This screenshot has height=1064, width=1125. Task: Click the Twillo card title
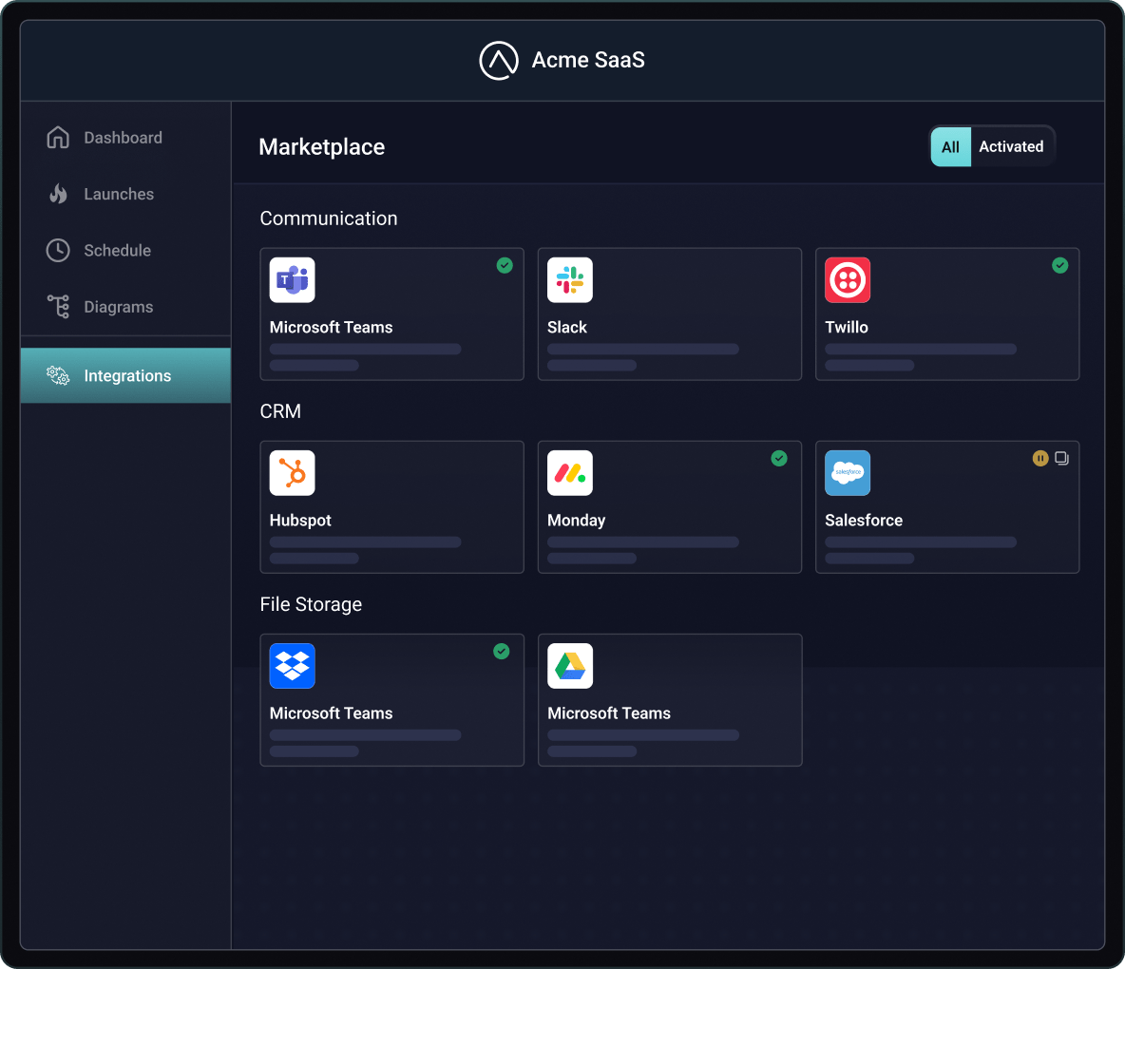coord(847,327)
